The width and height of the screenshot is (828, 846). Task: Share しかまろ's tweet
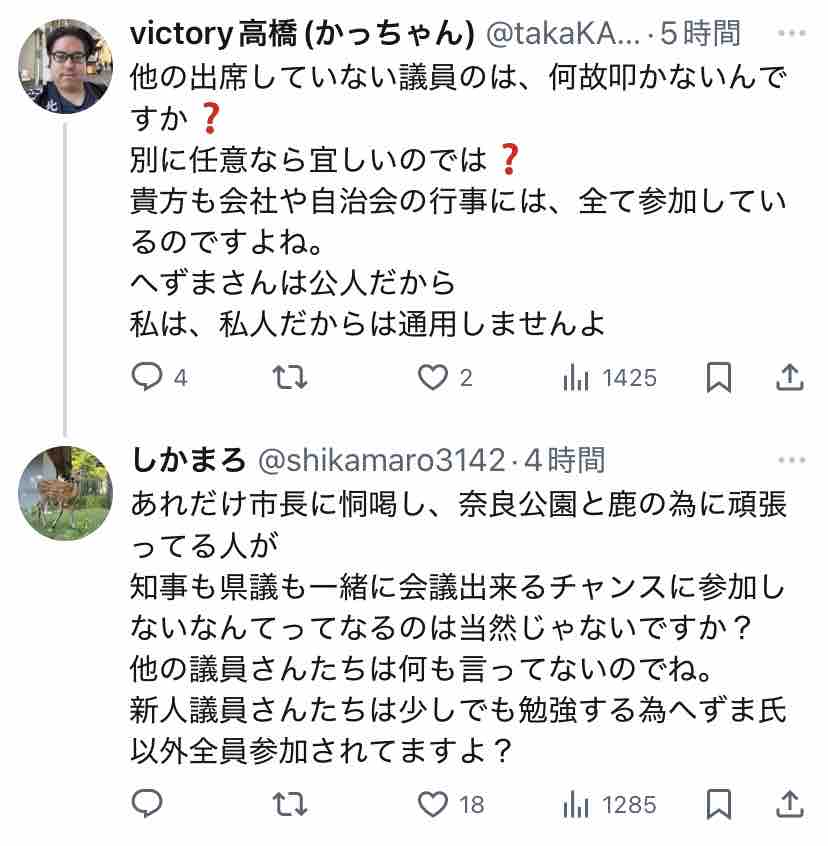click(790, 803)
